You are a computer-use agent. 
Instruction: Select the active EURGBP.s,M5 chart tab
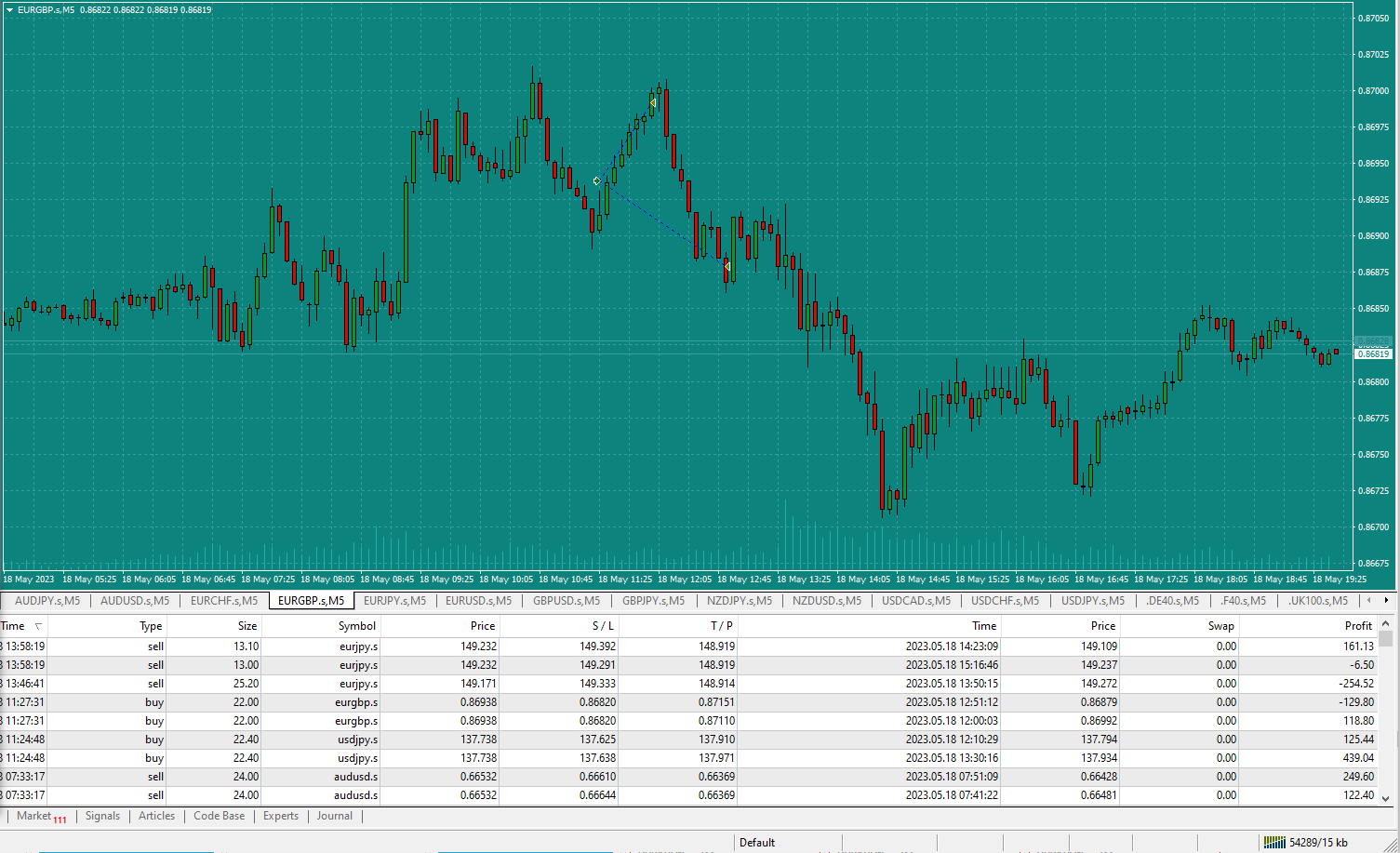[x=311, y=601]
